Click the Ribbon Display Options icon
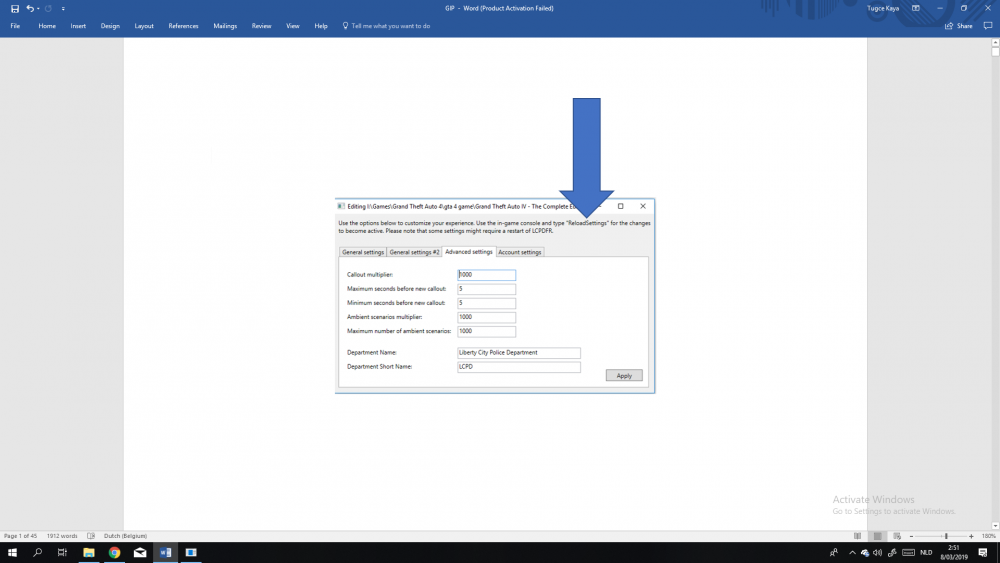 915,8
